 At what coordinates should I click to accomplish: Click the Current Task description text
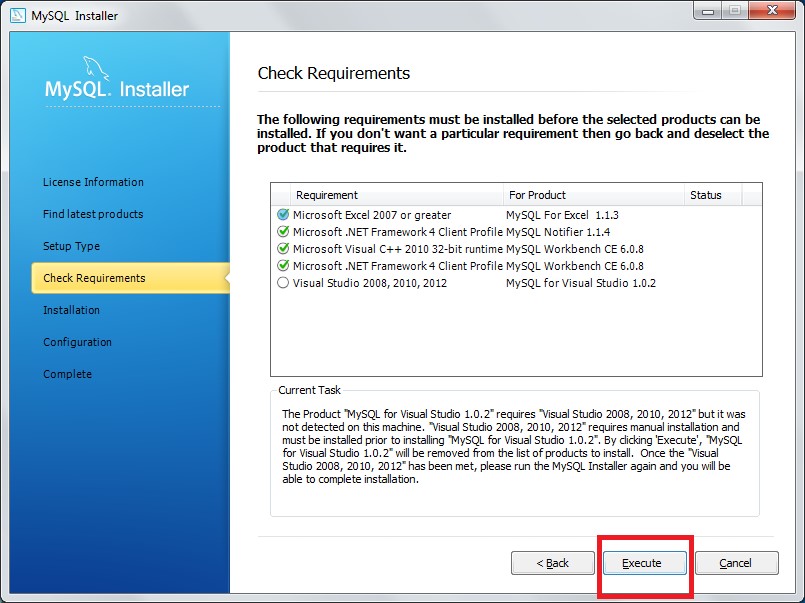click(513, 446)
